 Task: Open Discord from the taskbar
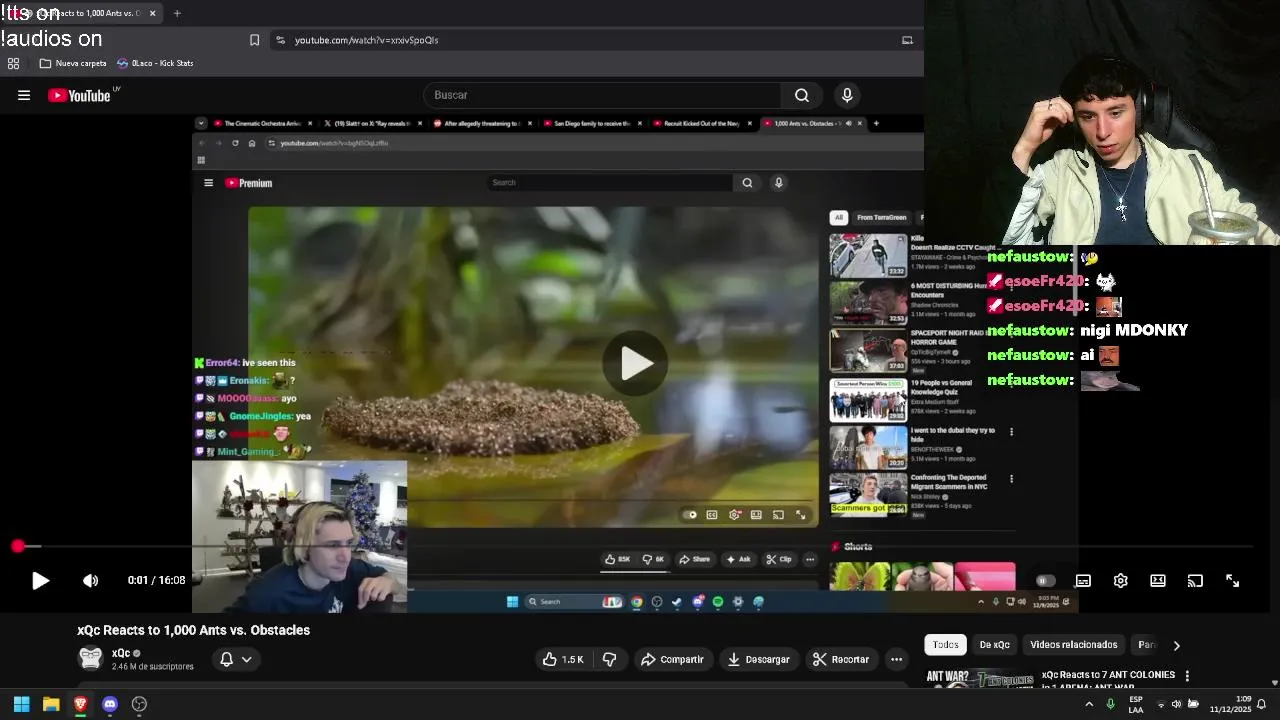point(110,704)
